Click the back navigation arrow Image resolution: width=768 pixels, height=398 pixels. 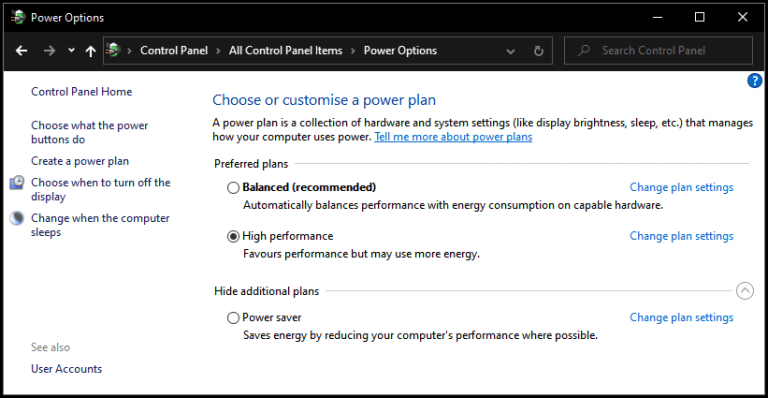click(x=21, y=50)
